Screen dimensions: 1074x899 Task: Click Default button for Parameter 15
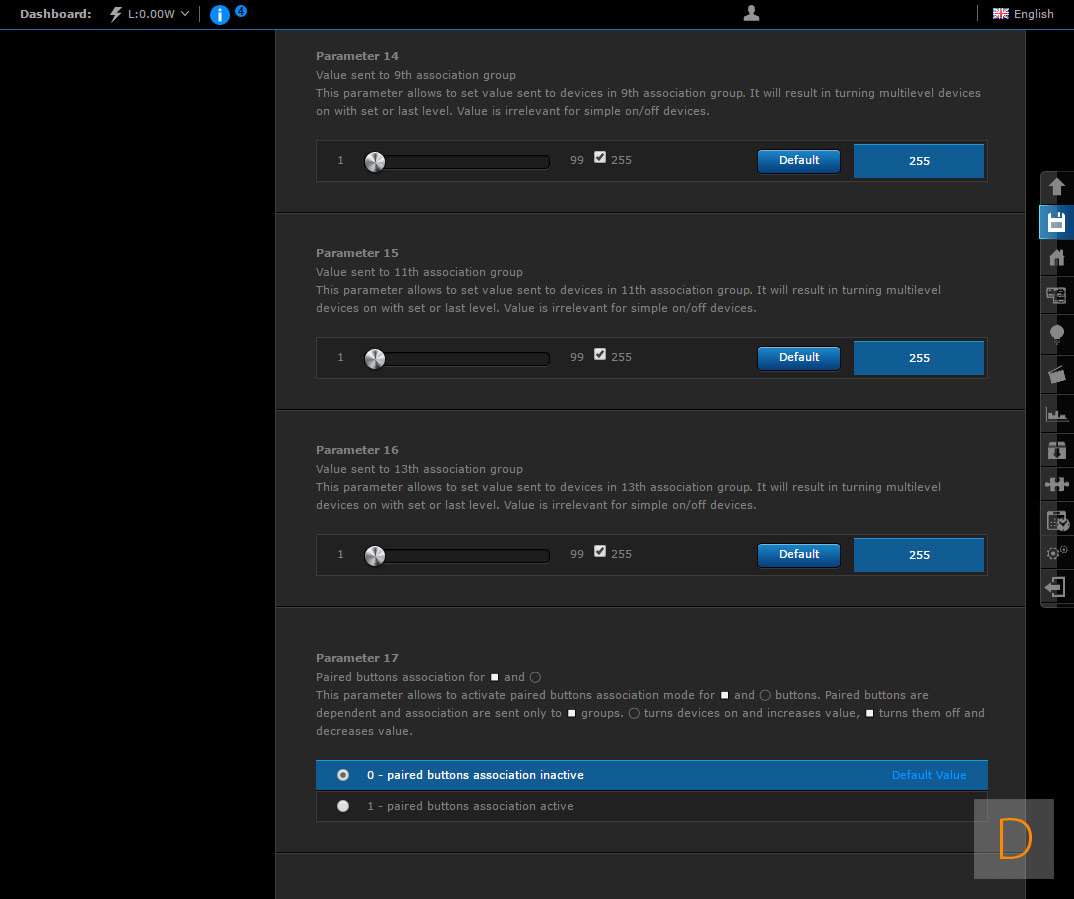coord(798,358)
